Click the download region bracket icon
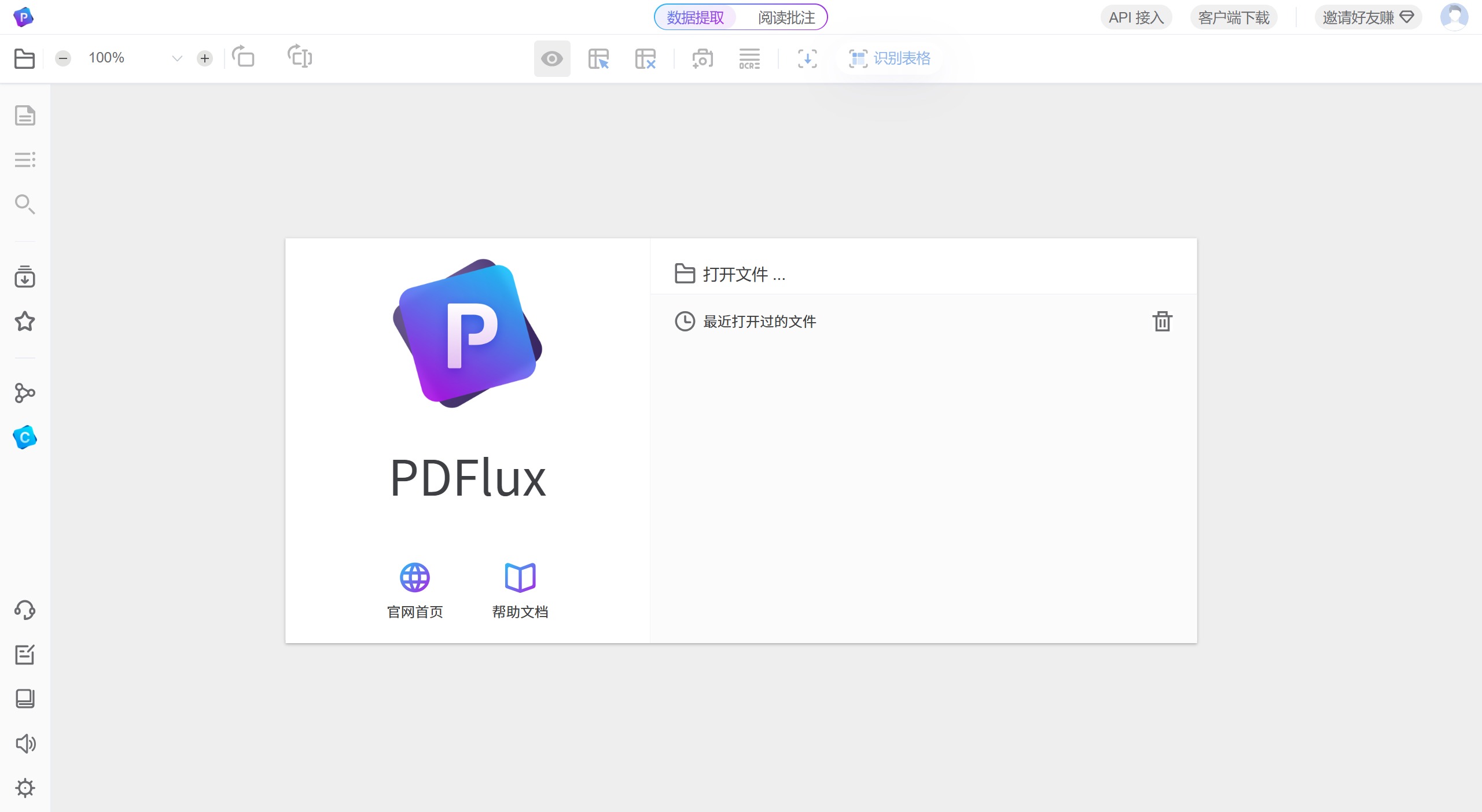The height and width of the screenshot is (812, 1482). click(x=807, y=58)
